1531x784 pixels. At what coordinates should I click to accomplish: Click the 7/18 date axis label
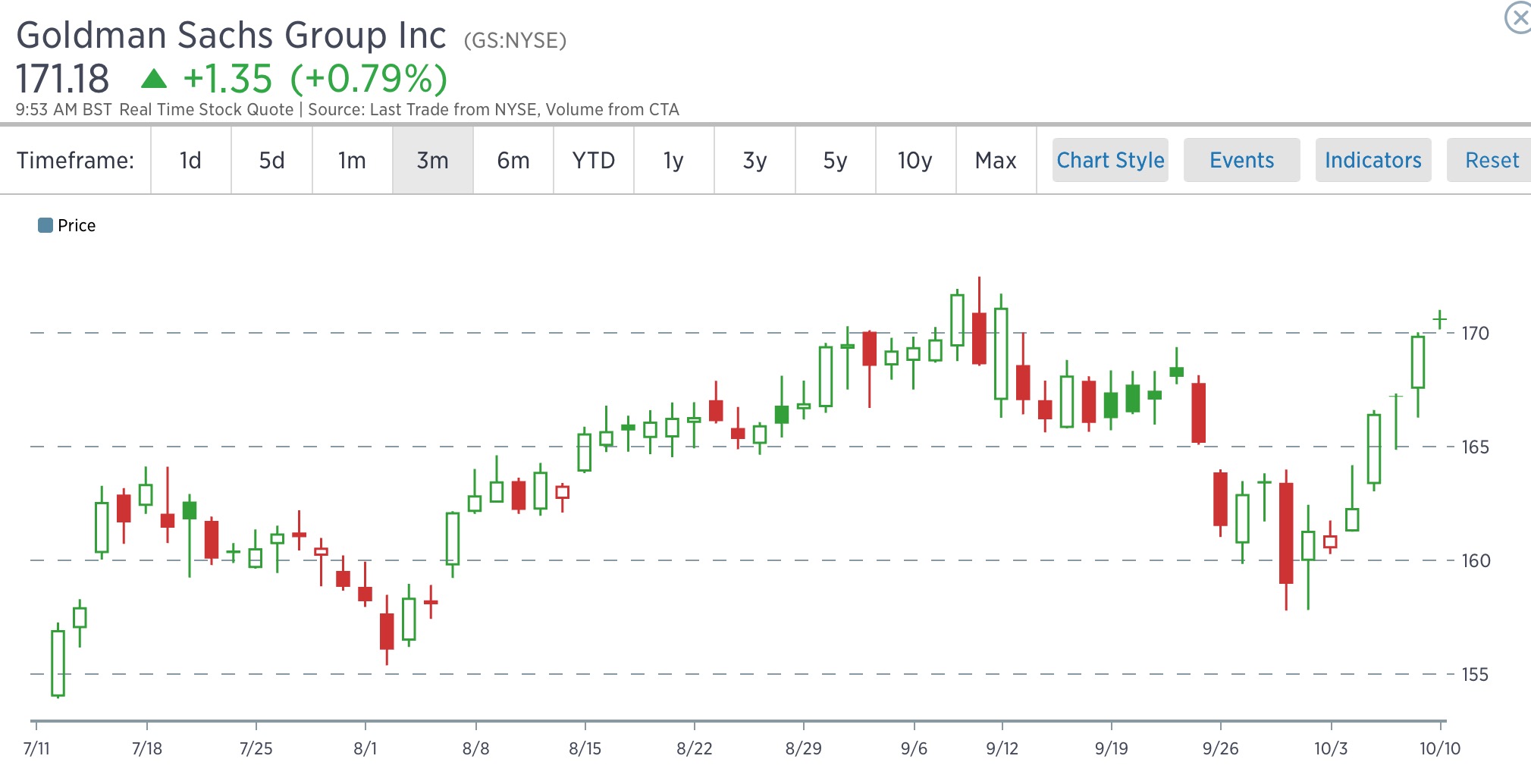pos(147,748)
